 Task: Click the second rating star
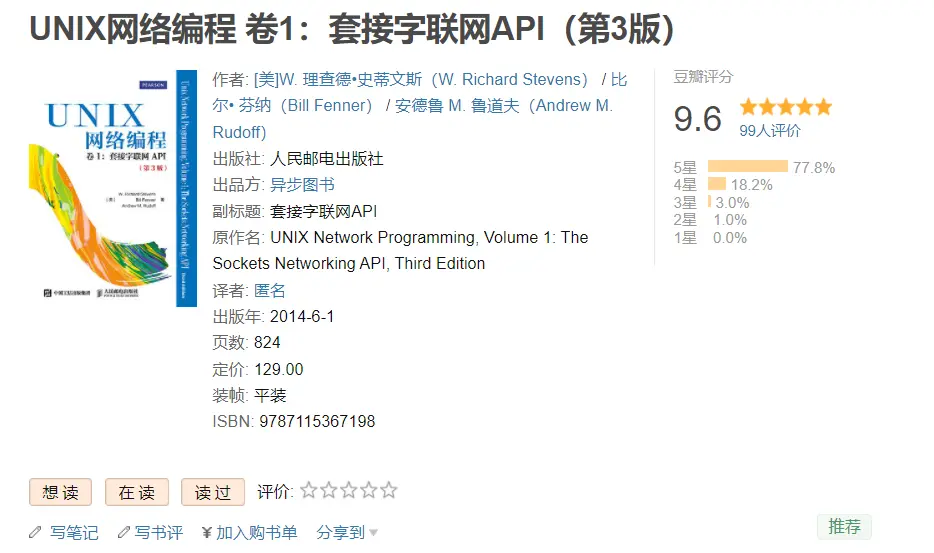329,491
